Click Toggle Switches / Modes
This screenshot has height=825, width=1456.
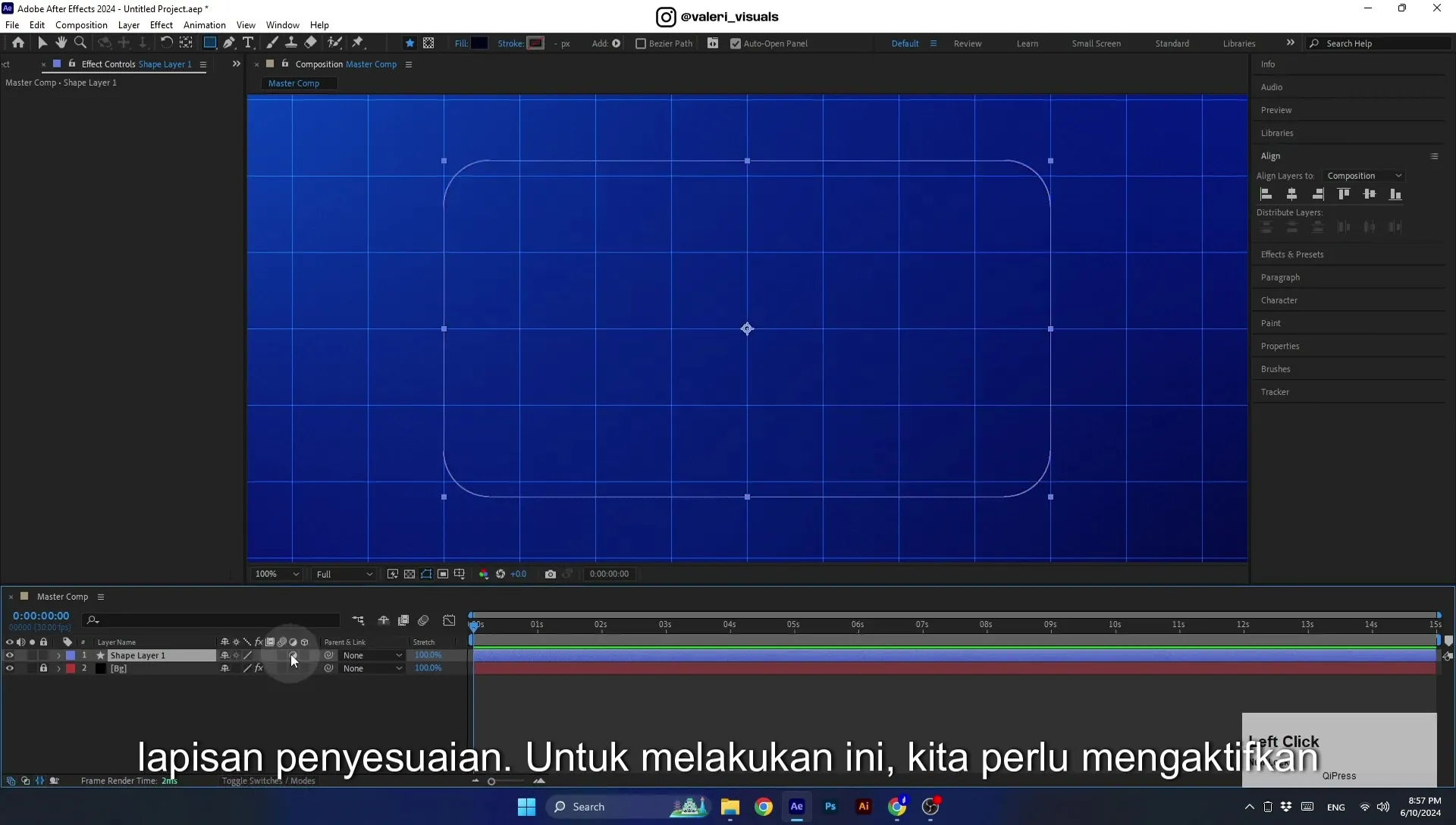[x=268, y=780]
